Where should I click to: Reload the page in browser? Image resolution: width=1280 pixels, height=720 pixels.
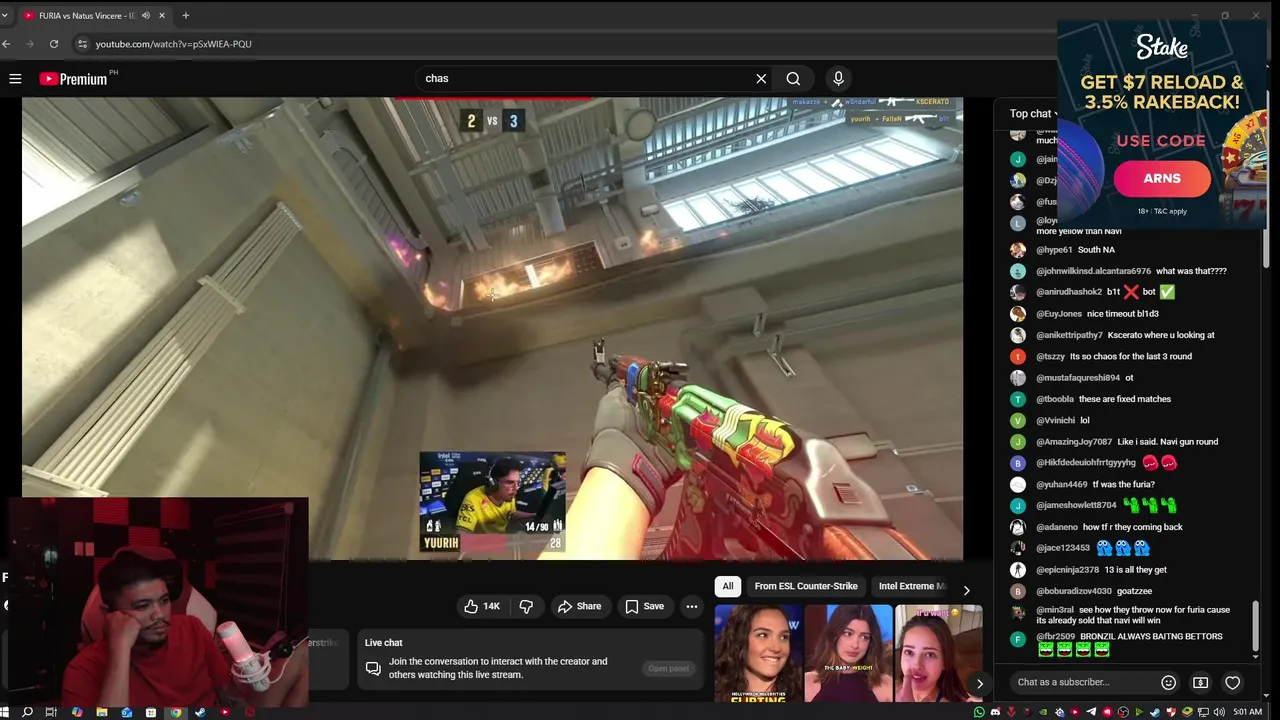coord(54,44)
